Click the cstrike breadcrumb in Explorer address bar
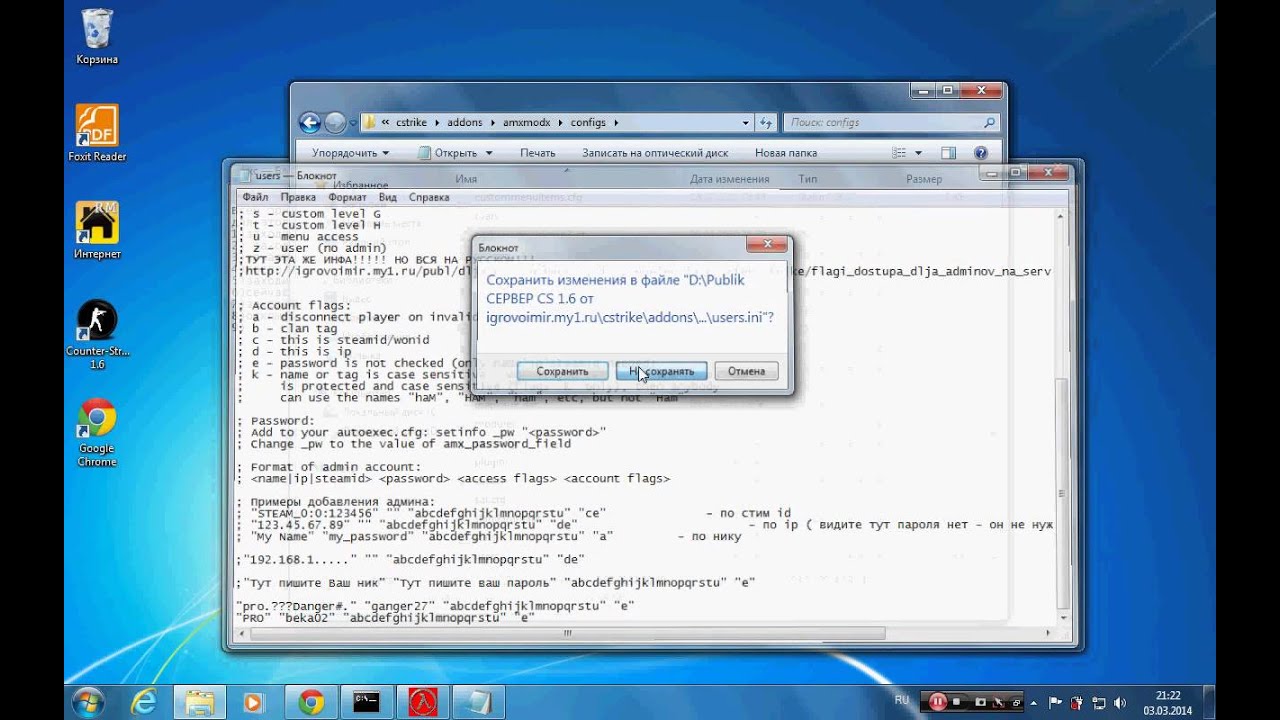 pos(411,123)
